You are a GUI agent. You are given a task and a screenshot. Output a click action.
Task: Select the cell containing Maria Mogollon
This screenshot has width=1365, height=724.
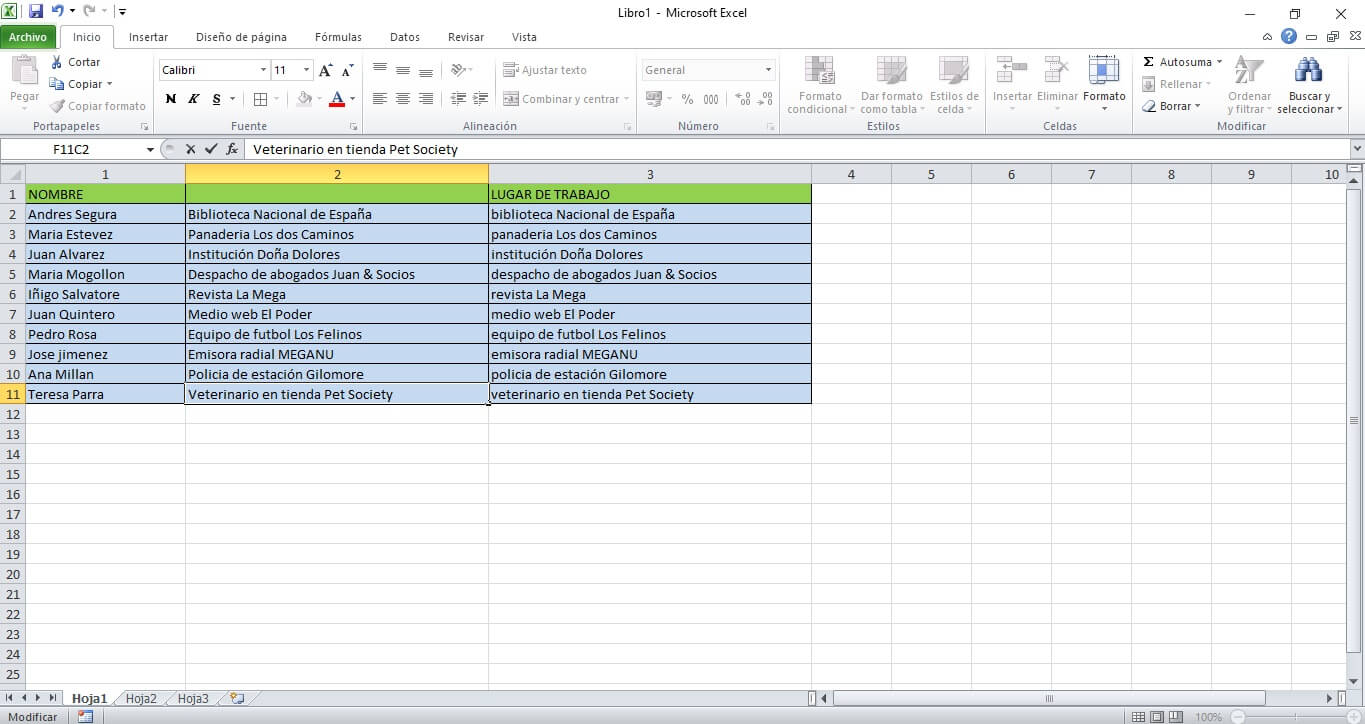tap(105, 274)
